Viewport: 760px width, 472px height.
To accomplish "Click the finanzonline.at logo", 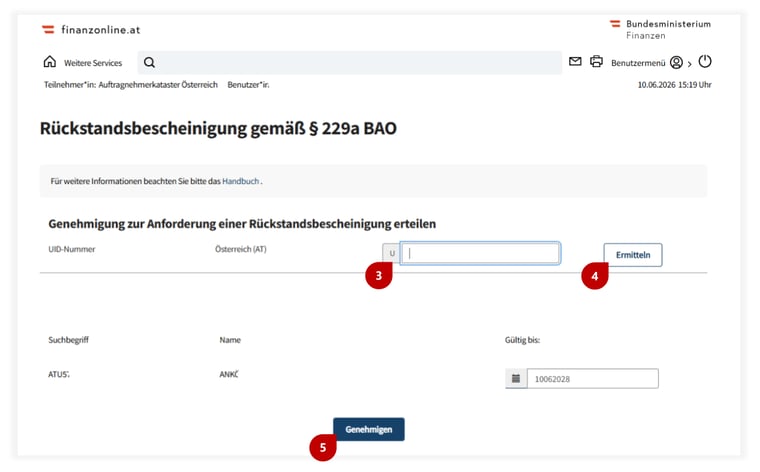I will [x=91, y=30].
